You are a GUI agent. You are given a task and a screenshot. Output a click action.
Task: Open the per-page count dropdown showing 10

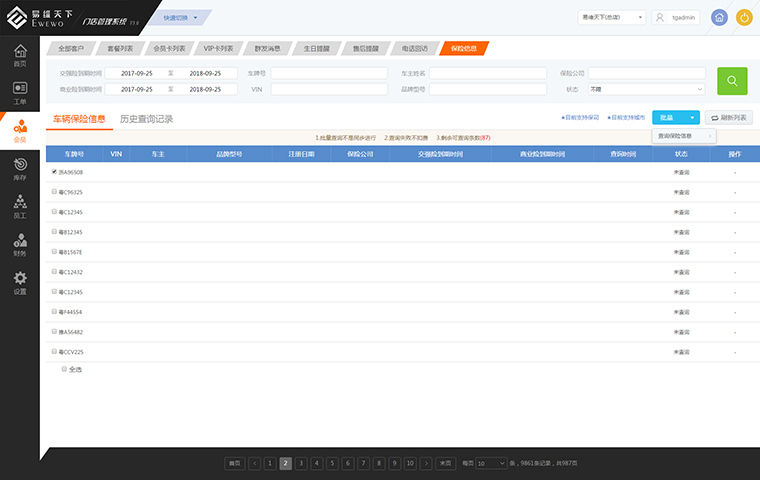point(491,464)
